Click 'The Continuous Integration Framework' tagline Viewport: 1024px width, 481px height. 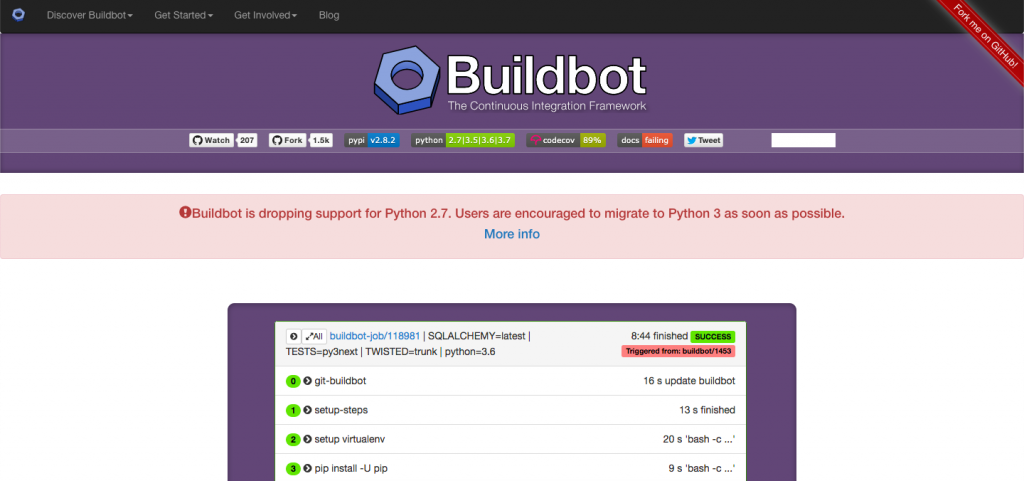[x=547, y=106]
